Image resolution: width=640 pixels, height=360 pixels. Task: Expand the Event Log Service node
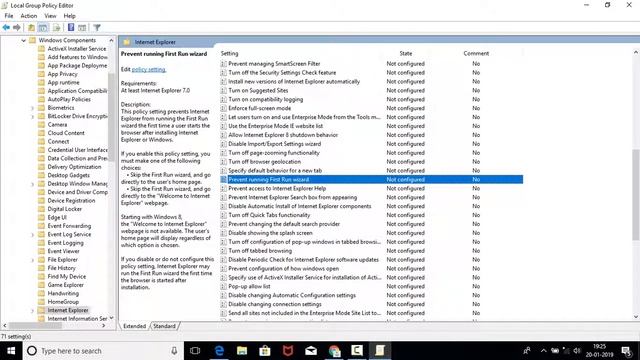32,235
